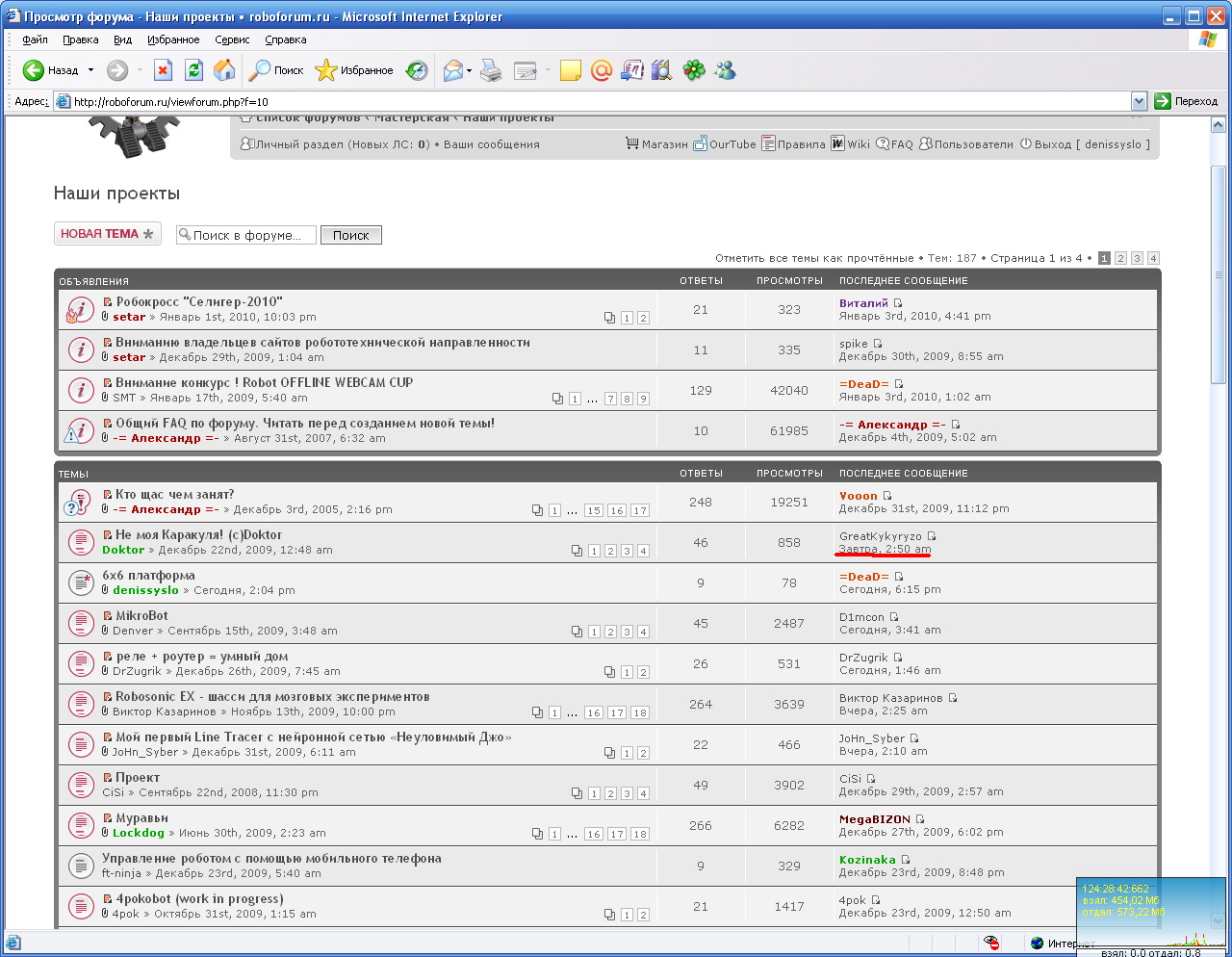Open the yellow note toolbar icon
This screenshot has height=957, width=1232.
571,70
